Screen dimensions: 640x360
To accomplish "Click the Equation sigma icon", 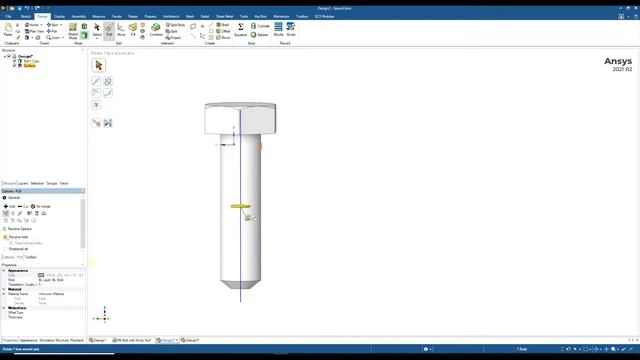I will (x=241, y=27).
